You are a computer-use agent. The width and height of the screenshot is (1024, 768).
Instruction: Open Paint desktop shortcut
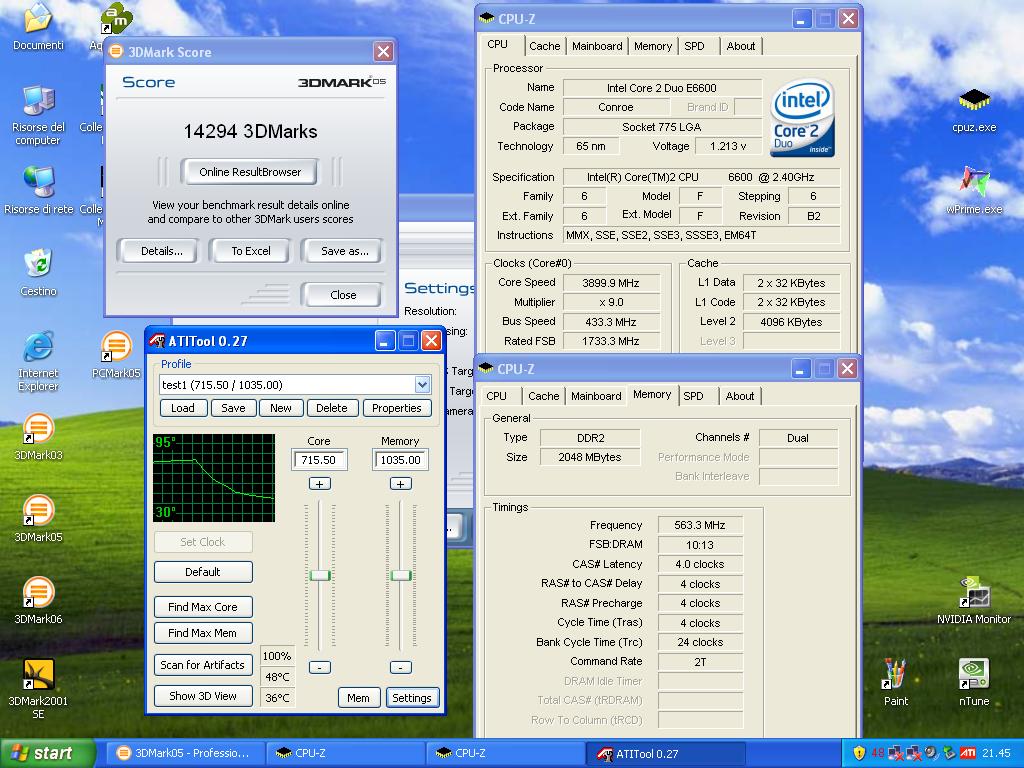[895, 682]
